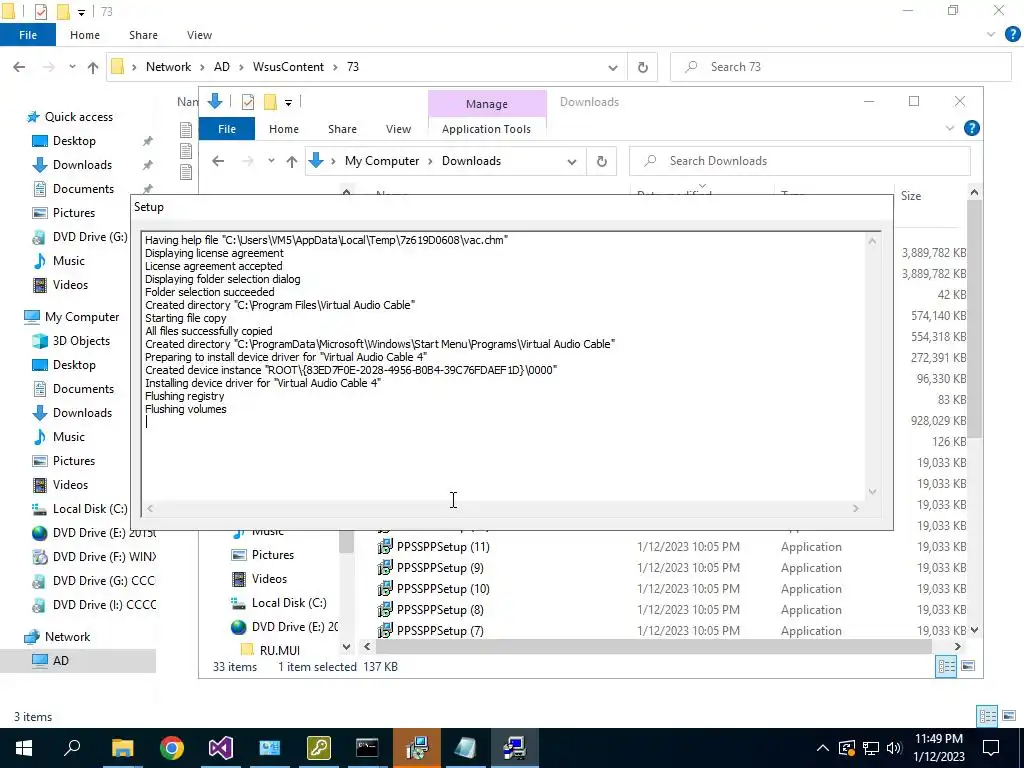Open the View tab in 73 window
This screenshot has width=1024, height=768.
pos(199,35)
